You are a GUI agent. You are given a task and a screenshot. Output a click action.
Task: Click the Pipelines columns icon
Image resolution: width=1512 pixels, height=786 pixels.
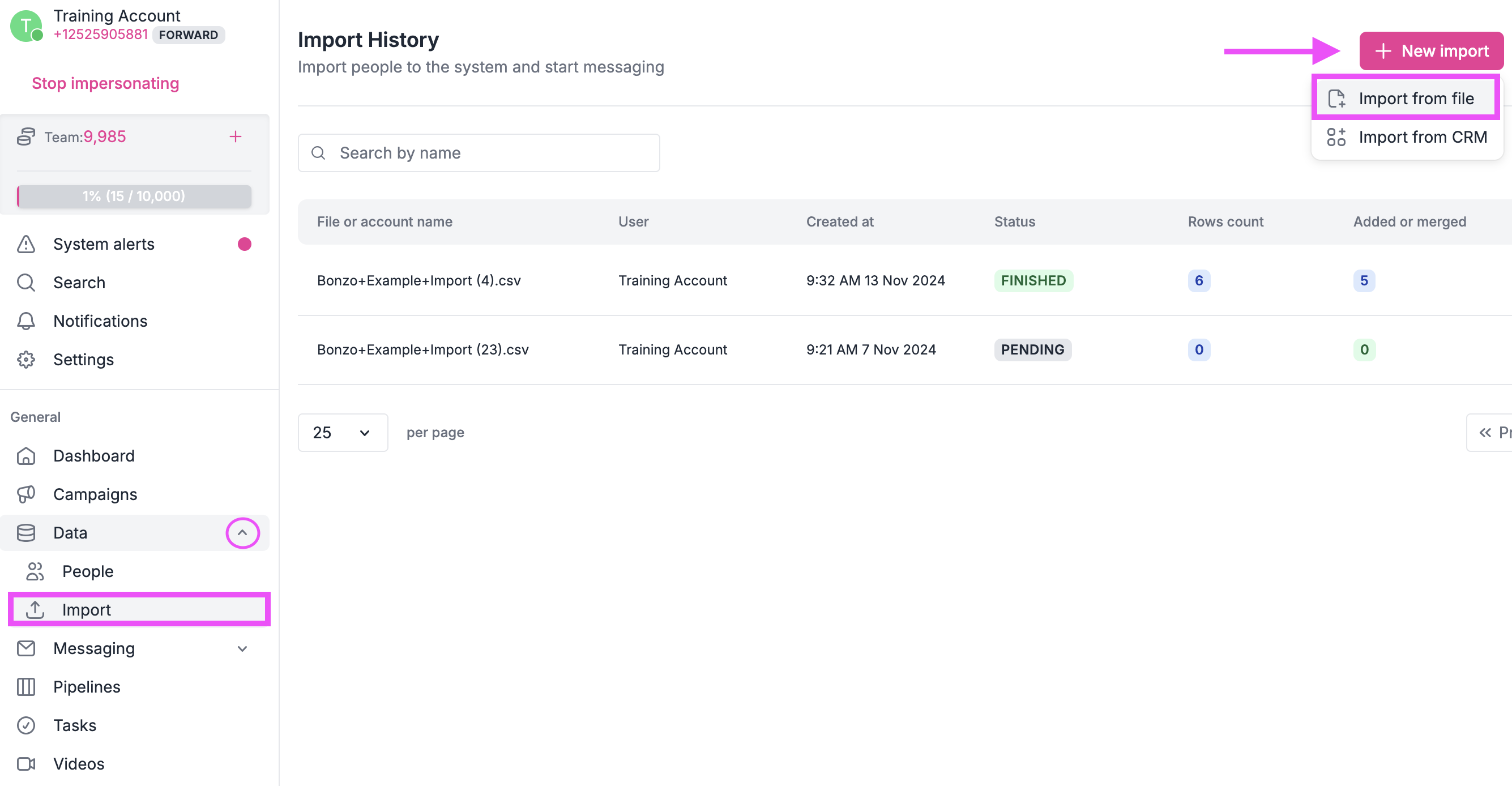[x=26, y=687]
